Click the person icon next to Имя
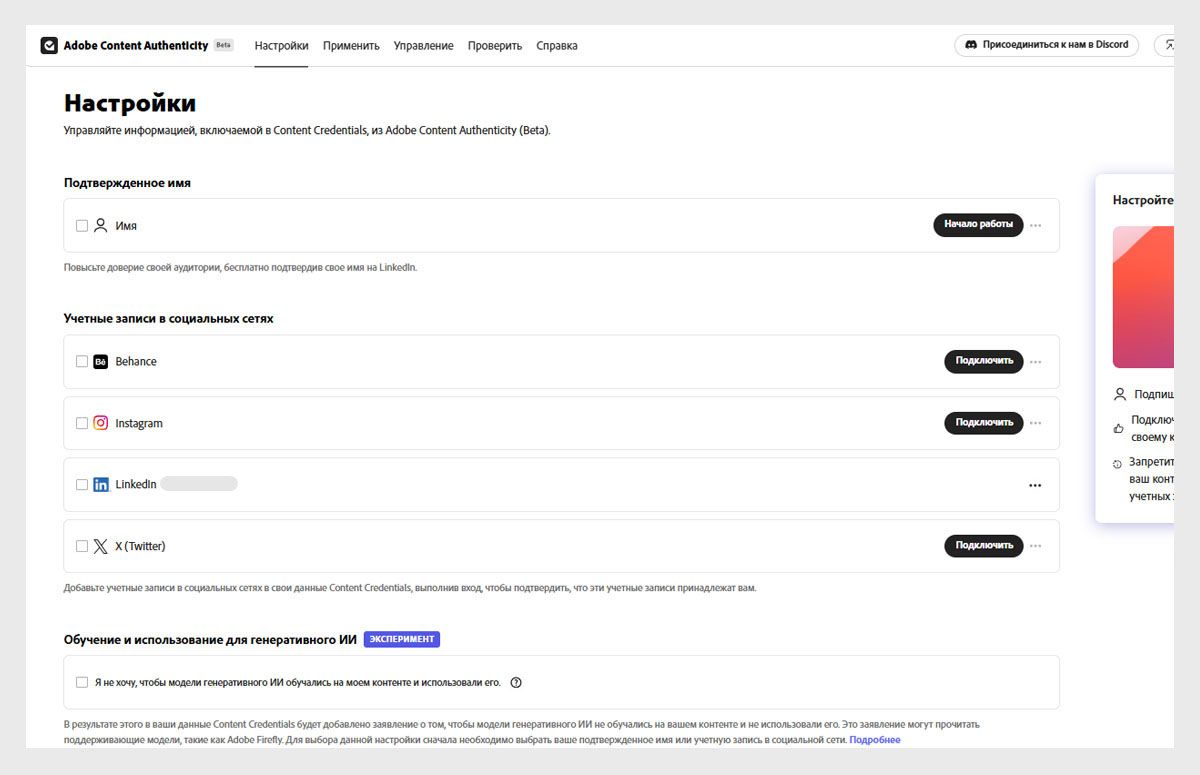The image size is (1200, 775). [100, 226]
